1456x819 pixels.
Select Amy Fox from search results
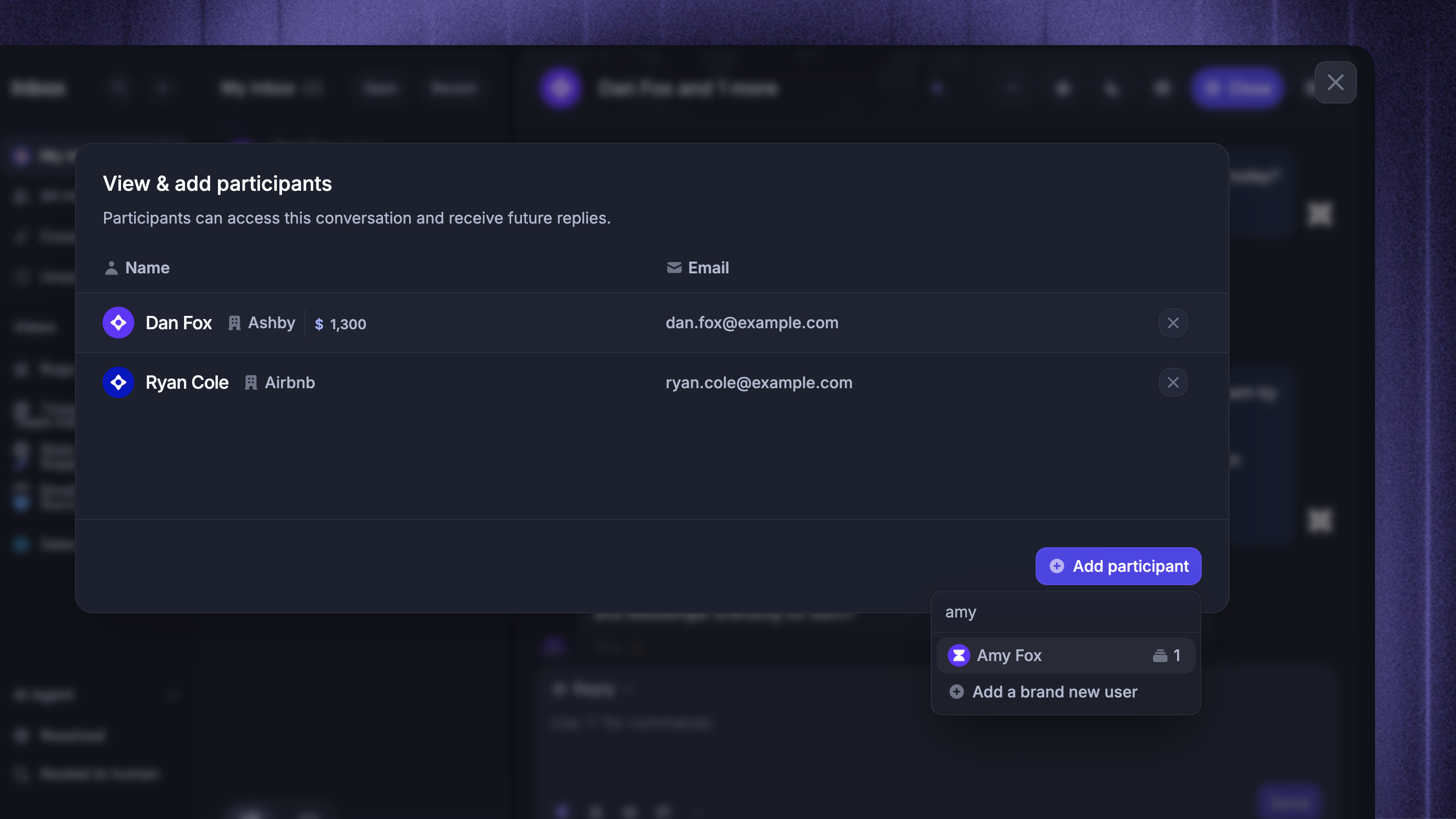[x=1065, y=655]
